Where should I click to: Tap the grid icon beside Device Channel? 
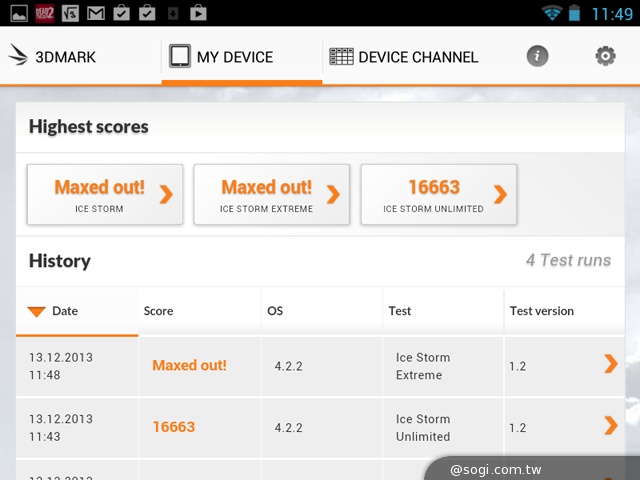click(341, 57)
